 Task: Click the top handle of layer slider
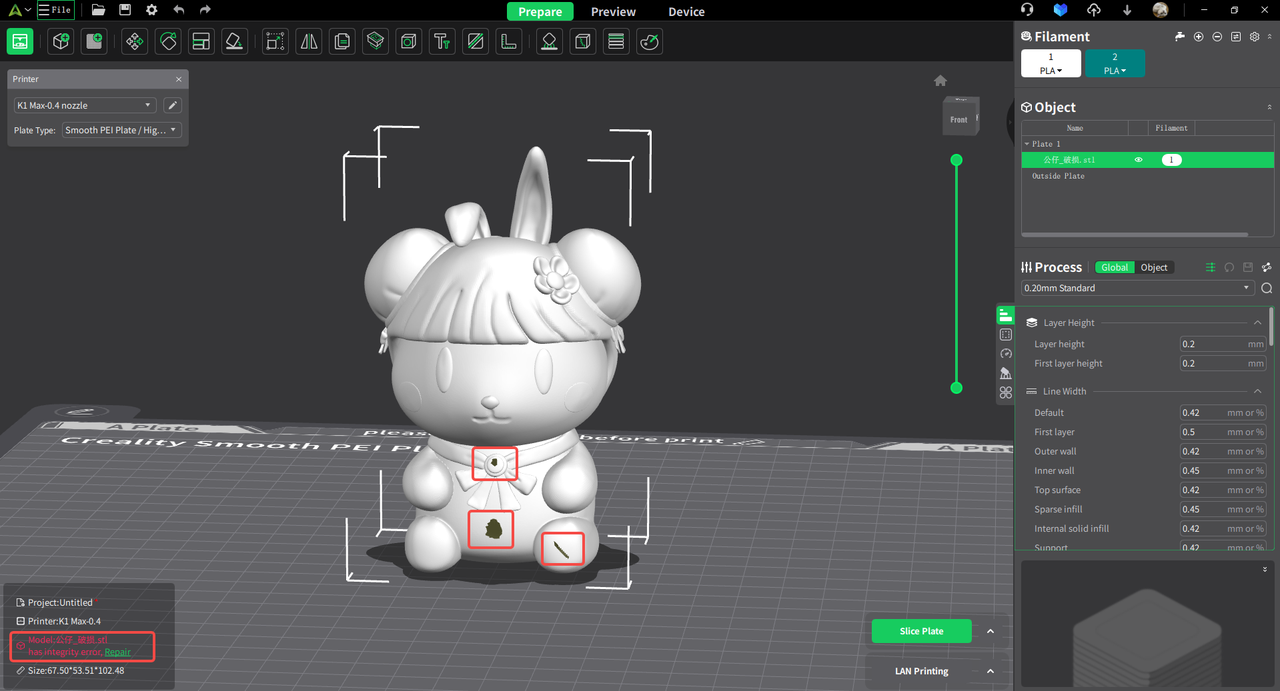[x=956, y=160]
